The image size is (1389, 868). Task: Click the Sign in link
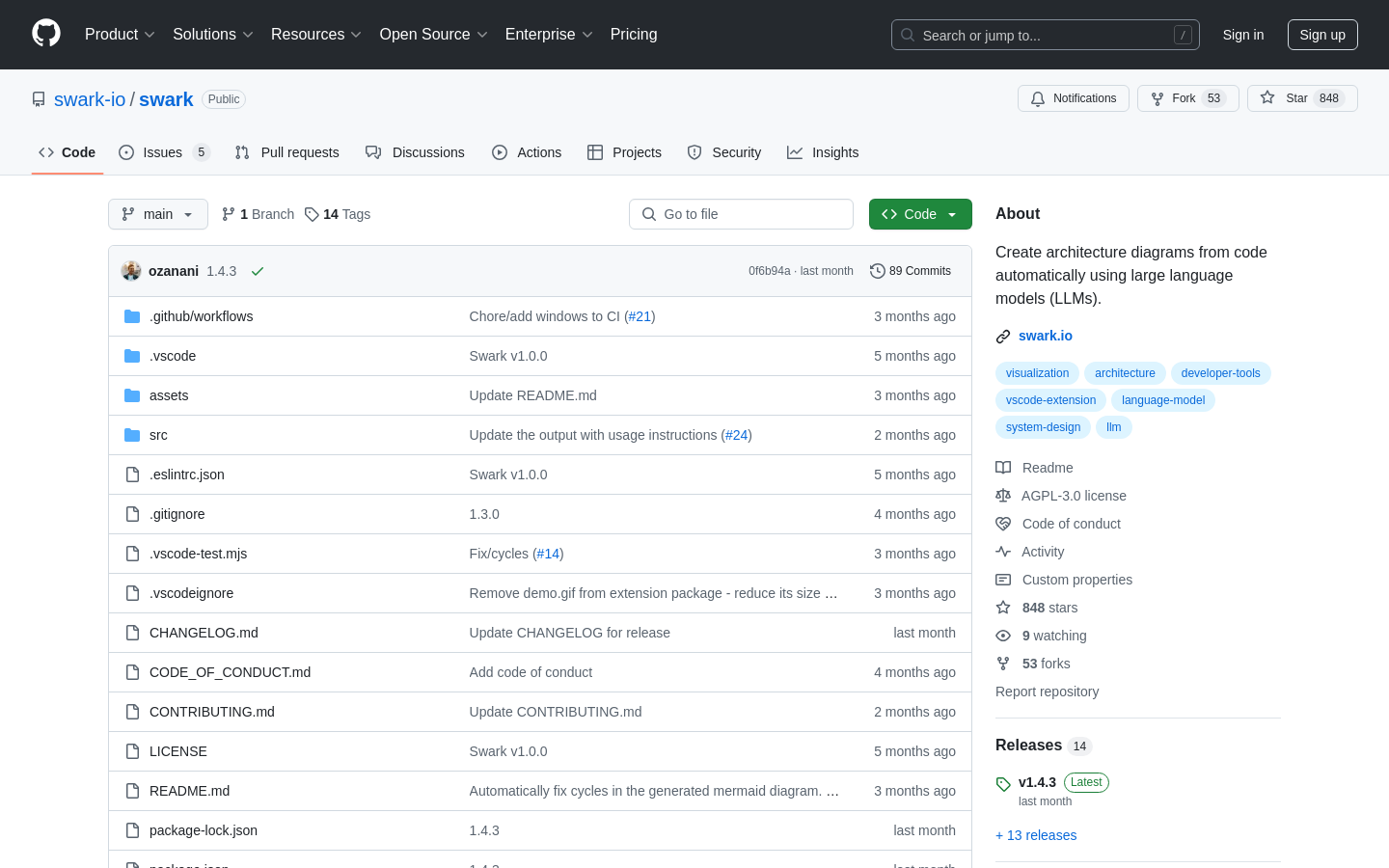click(x=1243, y=35)
